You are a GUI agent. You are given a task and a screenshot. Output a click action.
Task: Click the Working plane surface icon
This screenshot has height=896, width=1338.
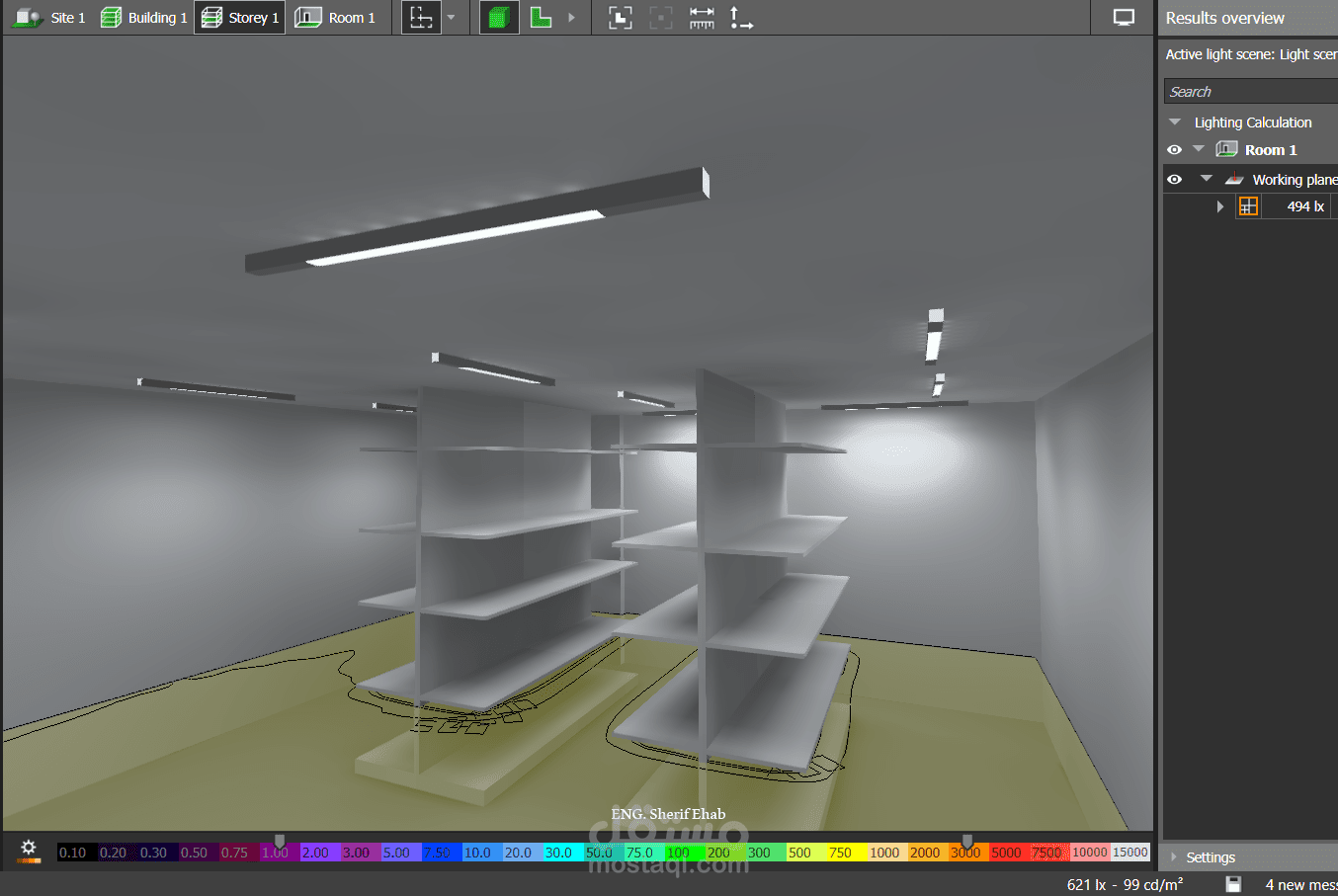click(1234, 180)
